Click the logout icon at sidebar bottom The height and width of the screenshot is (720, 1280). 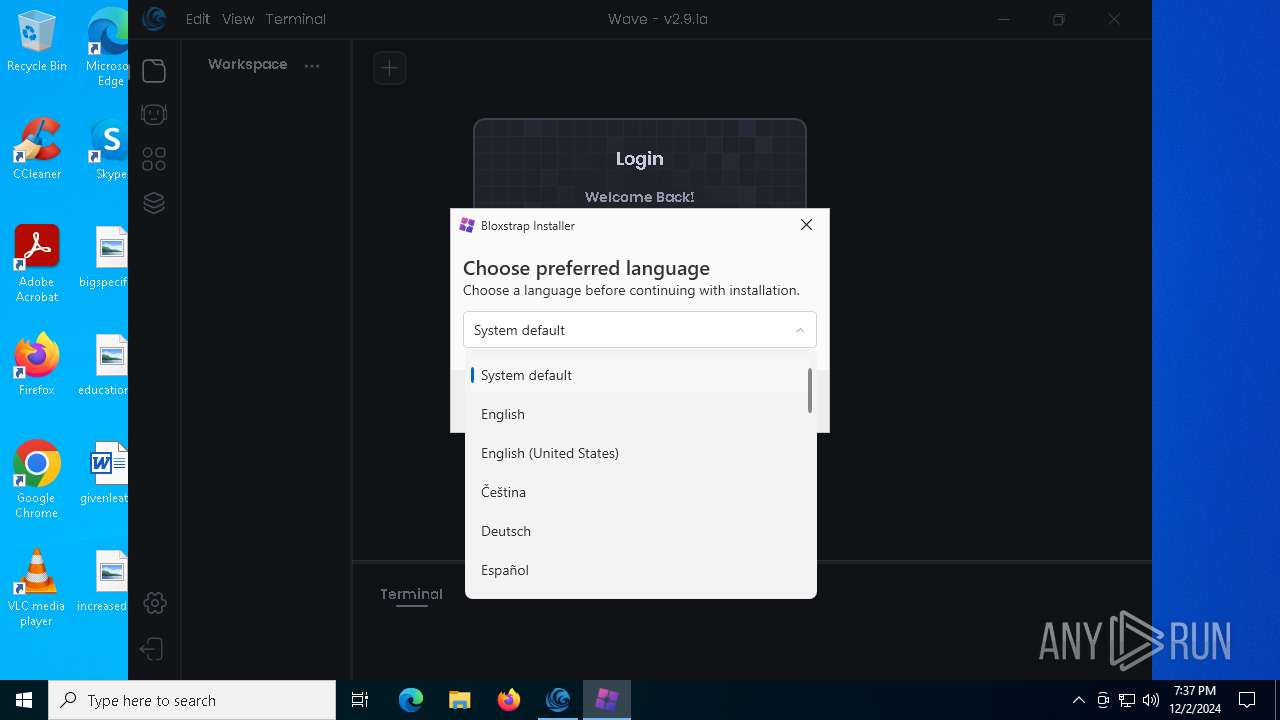pyautogui.click(x=152, y=649)
